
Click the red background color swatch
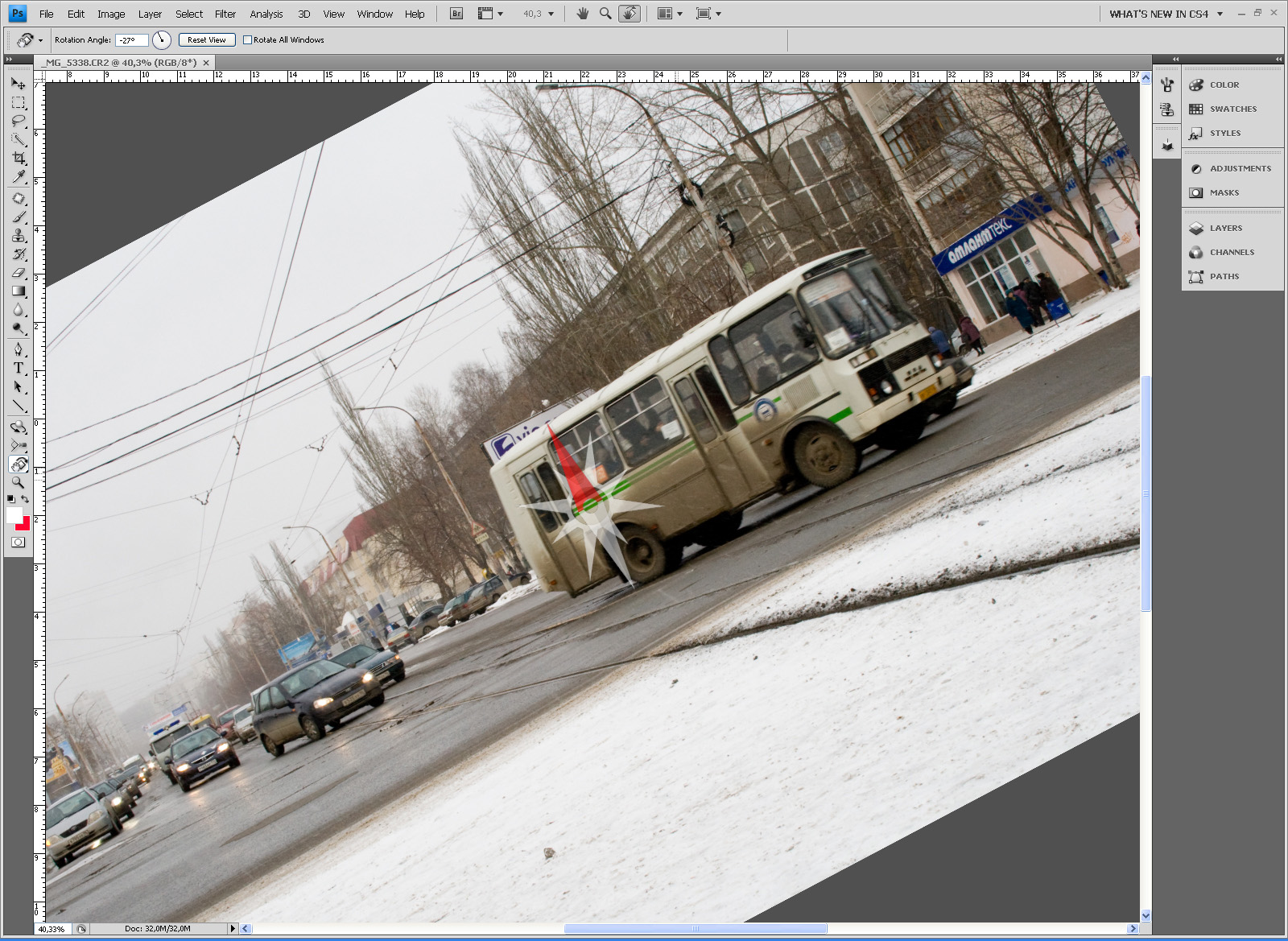(x=24, y=525)
